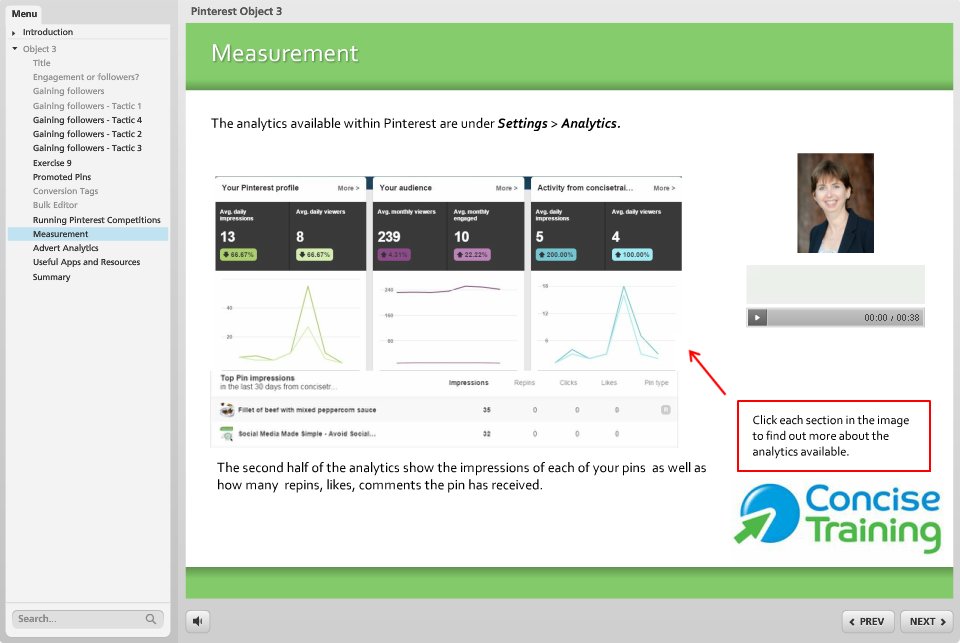
Task: Click the Impressions column header
Action: tap(468, 383)
